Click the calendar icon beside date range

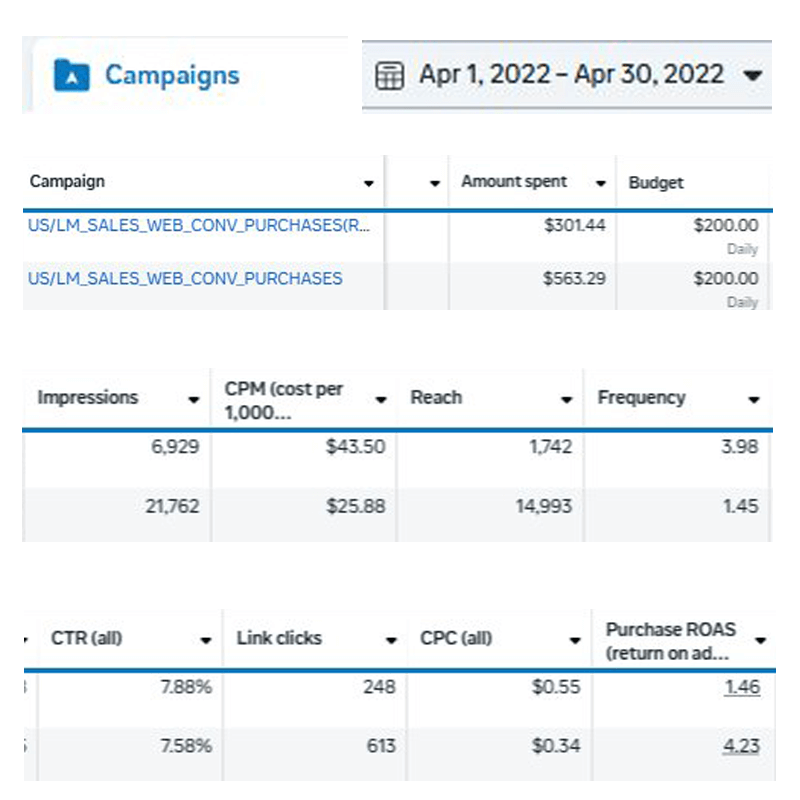point(389,75)
